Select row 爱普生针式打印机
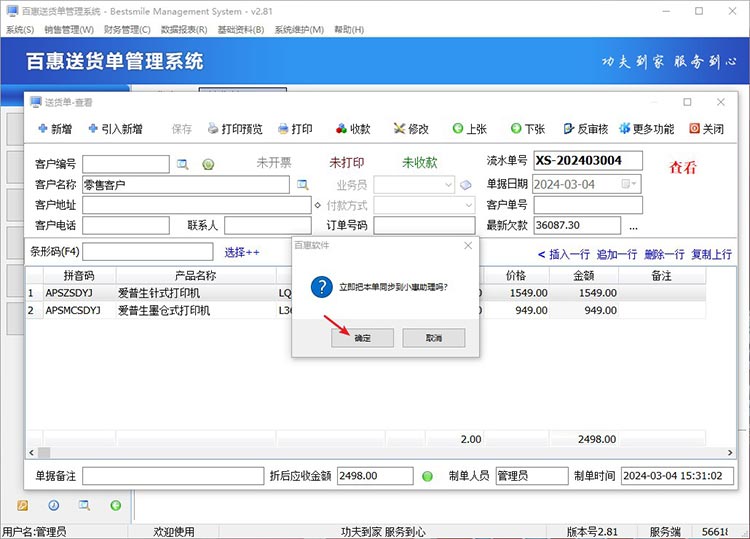 (x=366, y=293)
